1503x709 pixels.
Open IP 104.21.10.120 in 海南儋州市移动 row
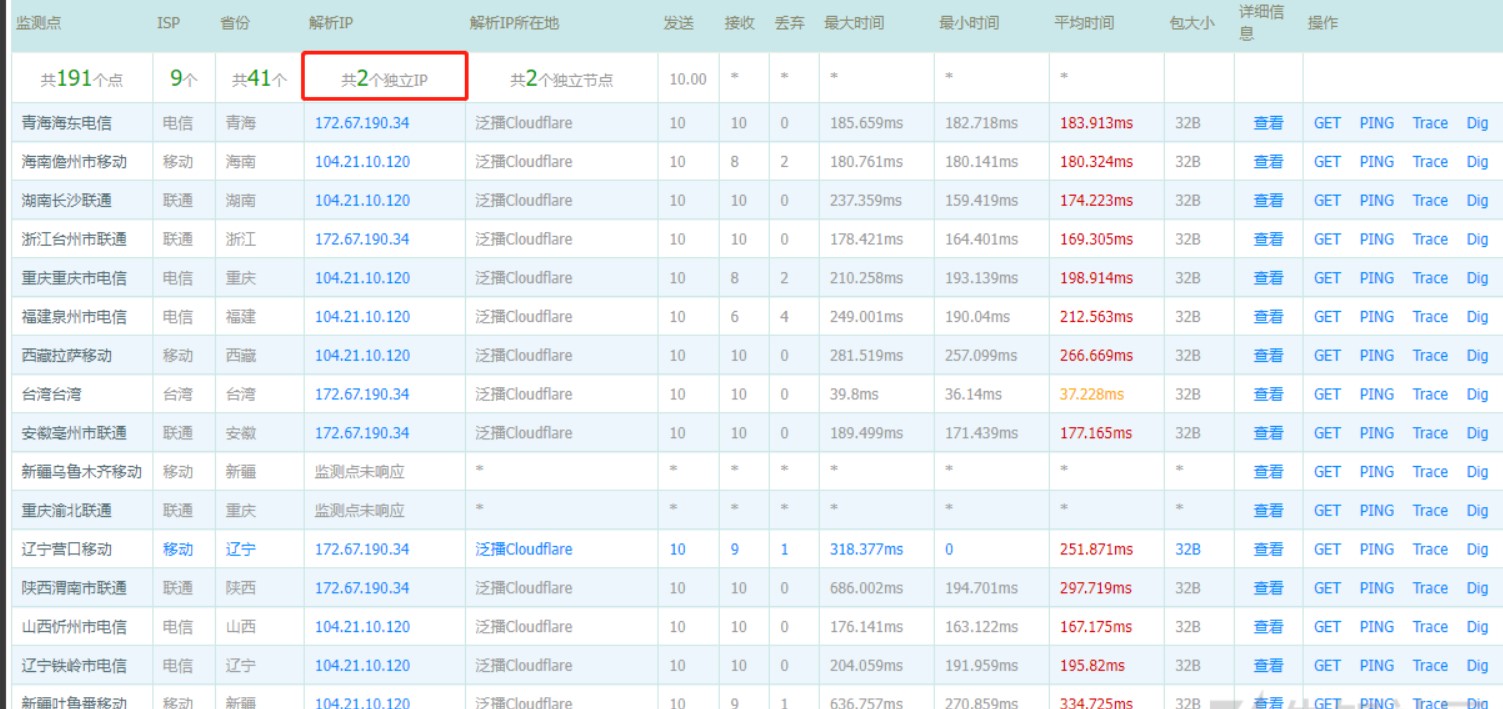(x=362, y=162)
